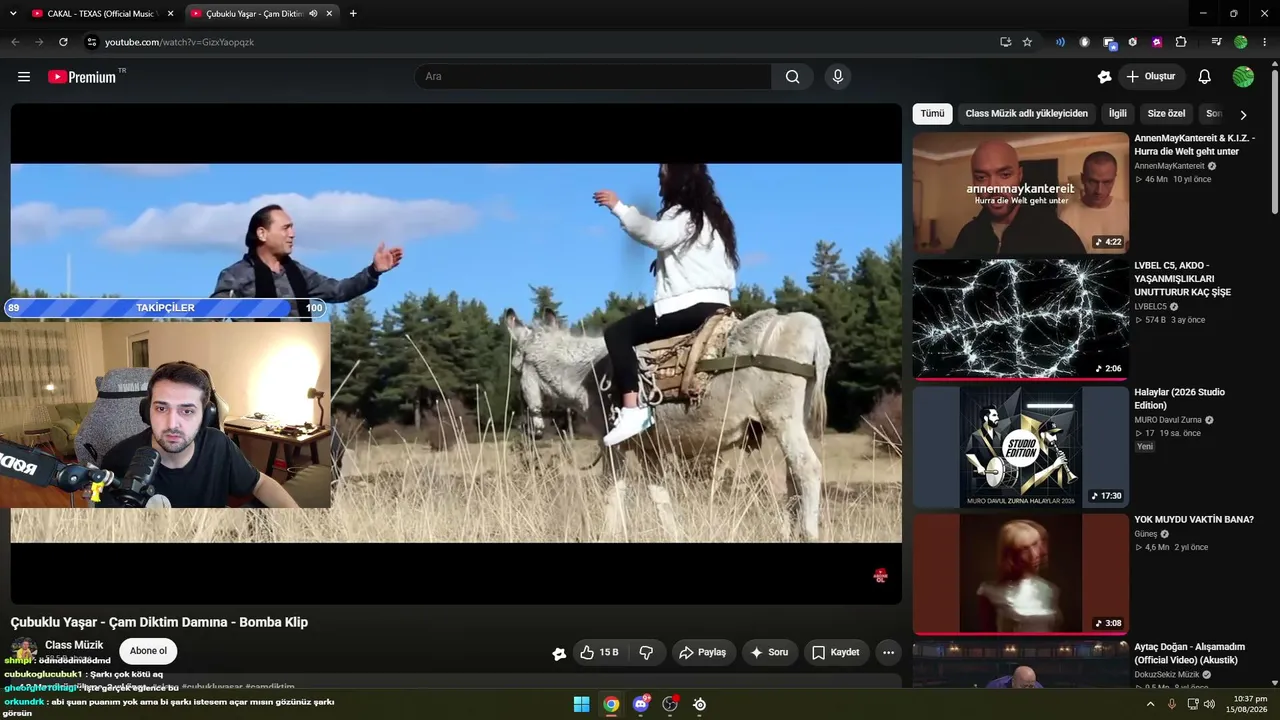Open tab search dropdown in Chrome
Viewport: 1280px width, 720px height.
tap(15, 14)
